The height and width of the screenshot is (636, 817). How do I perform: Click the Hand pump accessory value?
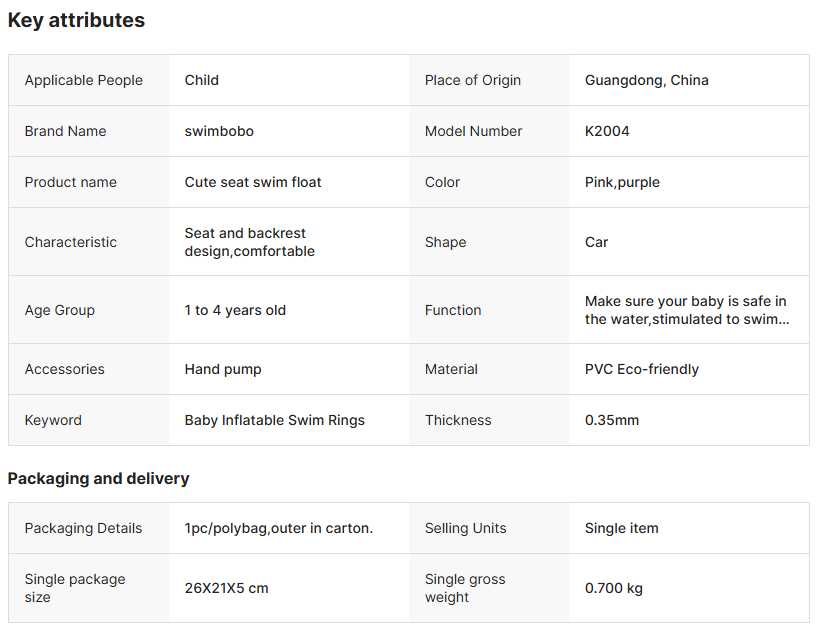[x=223, y=369]
